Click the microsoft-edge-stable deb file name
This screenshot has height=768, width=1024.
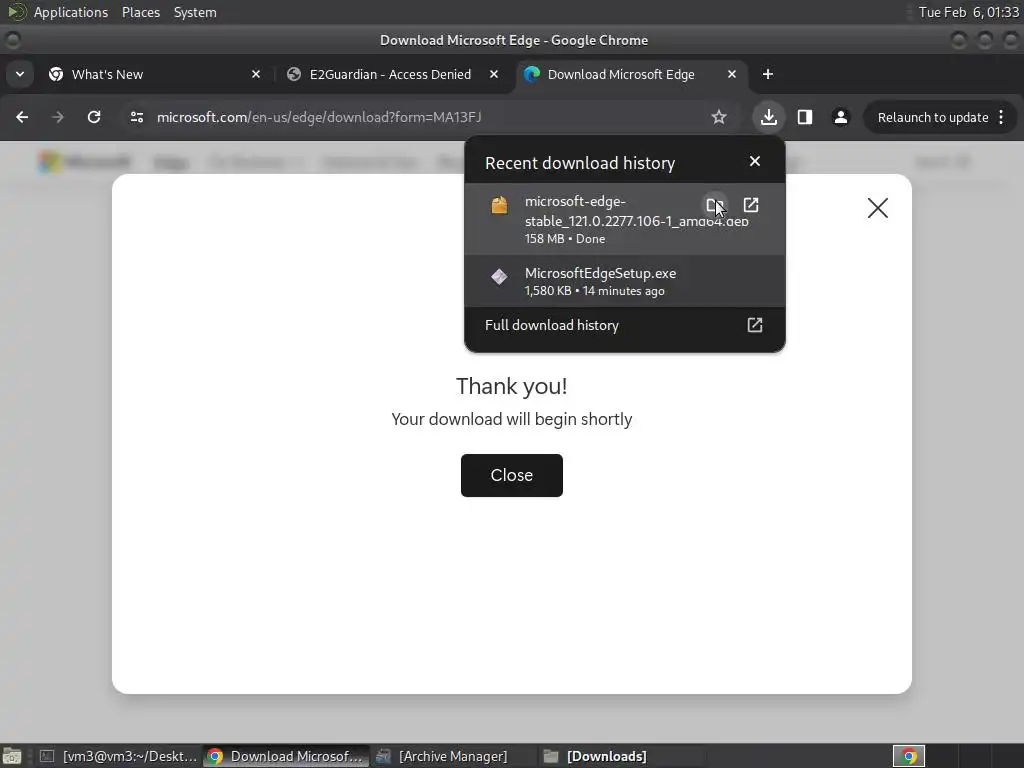(x=636, y=211)
